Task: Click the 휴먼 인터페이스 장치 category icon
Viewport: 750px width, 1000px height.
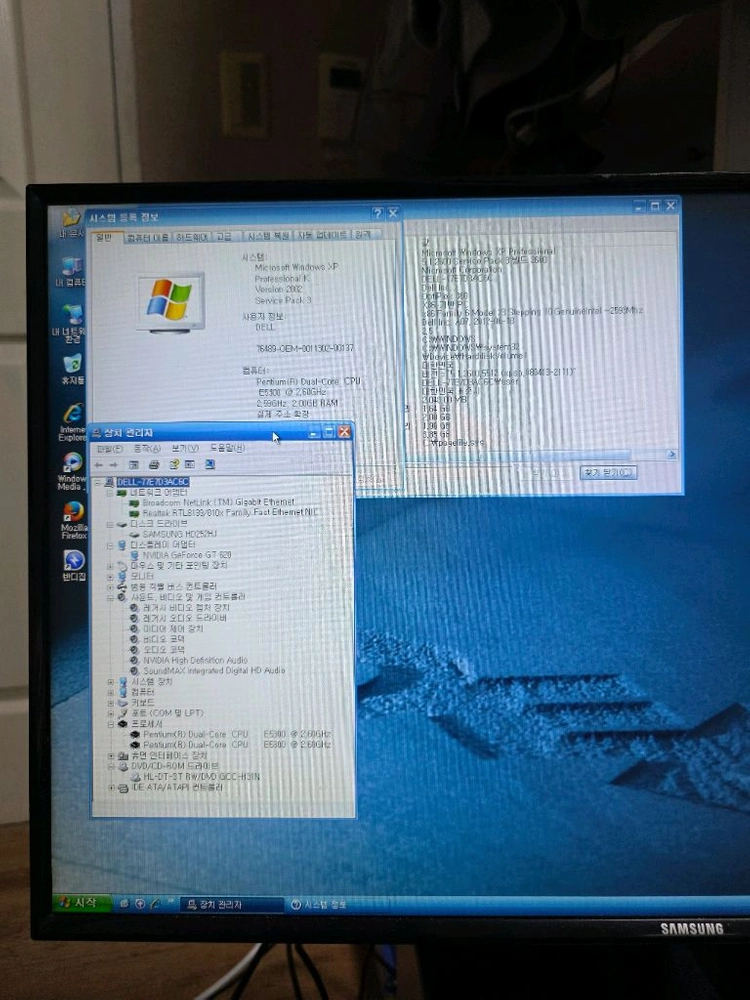Action: (123, 756)
